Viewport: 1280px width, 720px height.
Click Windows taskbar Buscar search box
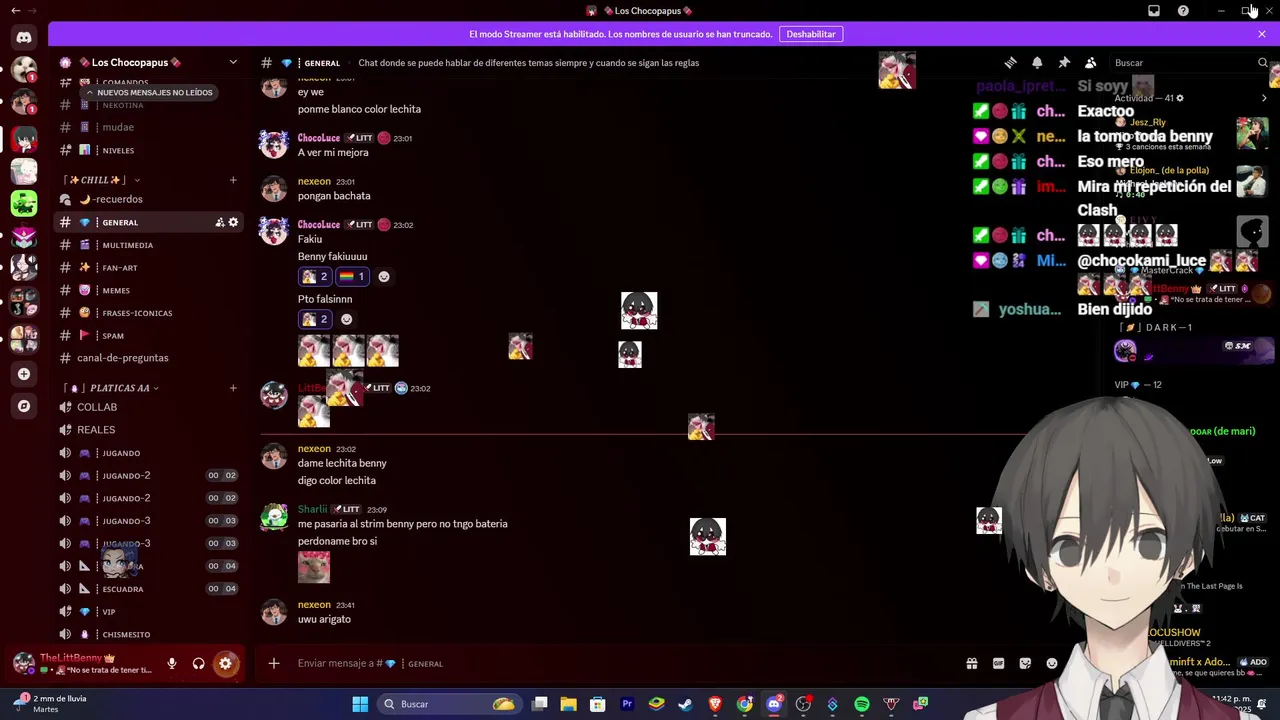click(x=449, y=704)
